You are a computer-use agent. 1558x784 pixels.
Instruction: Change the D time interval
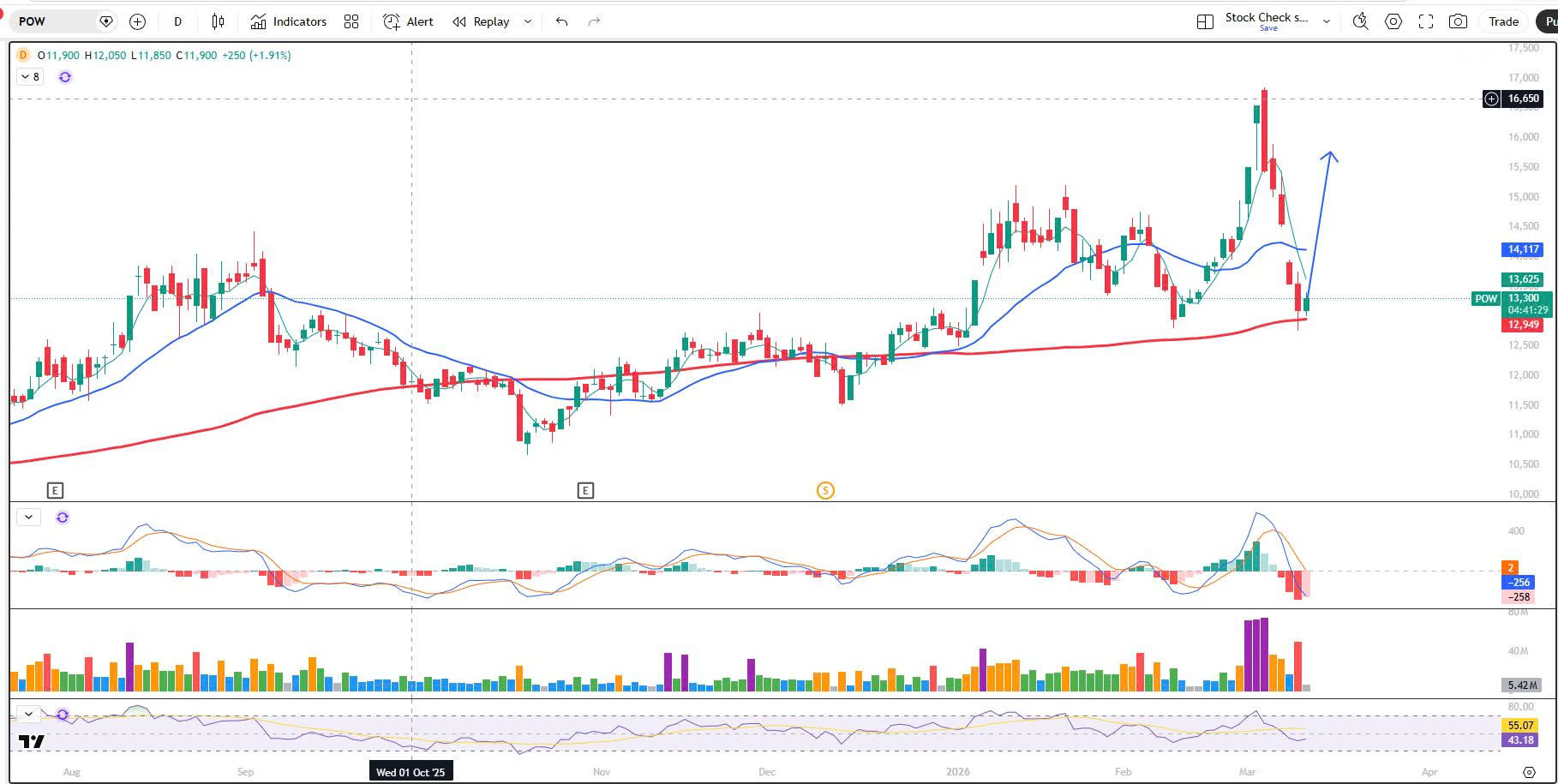coord(177,21)
